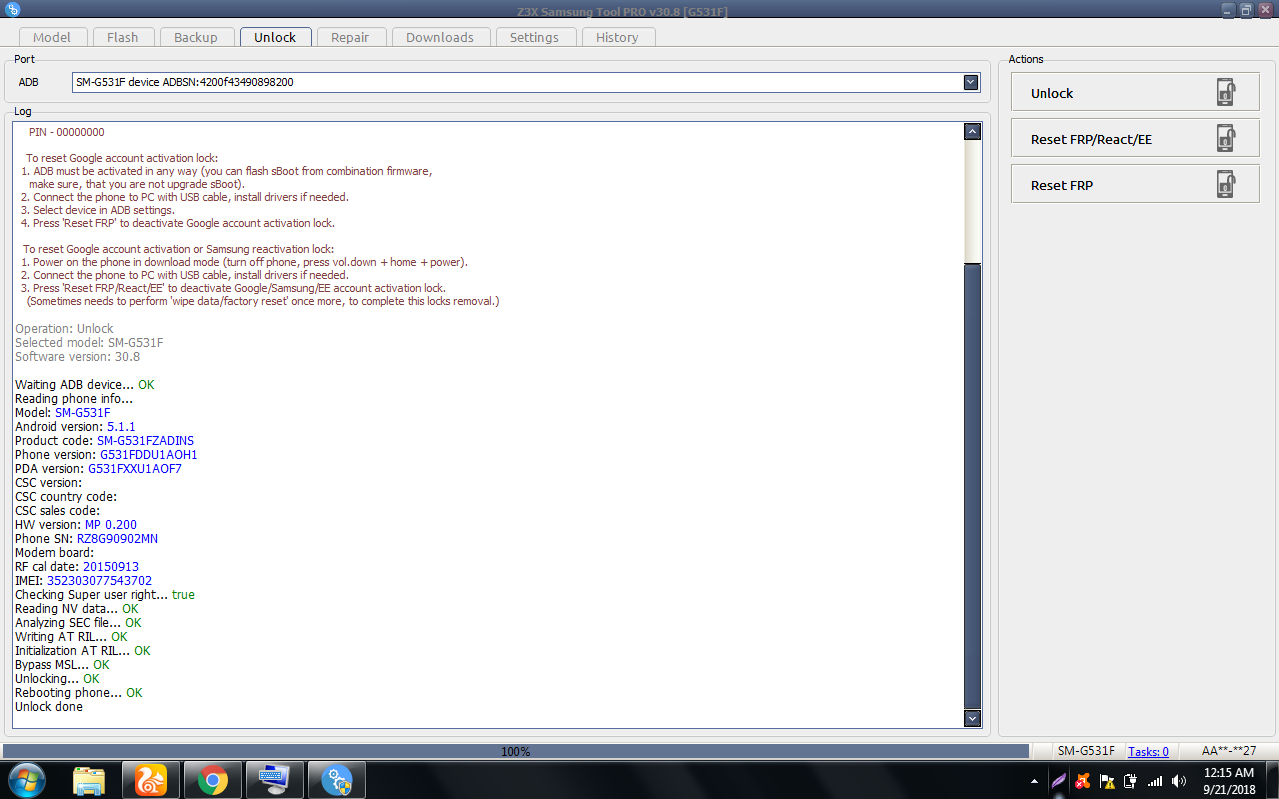Click 'Rebooting phone... OK' log line

[79, 693]
